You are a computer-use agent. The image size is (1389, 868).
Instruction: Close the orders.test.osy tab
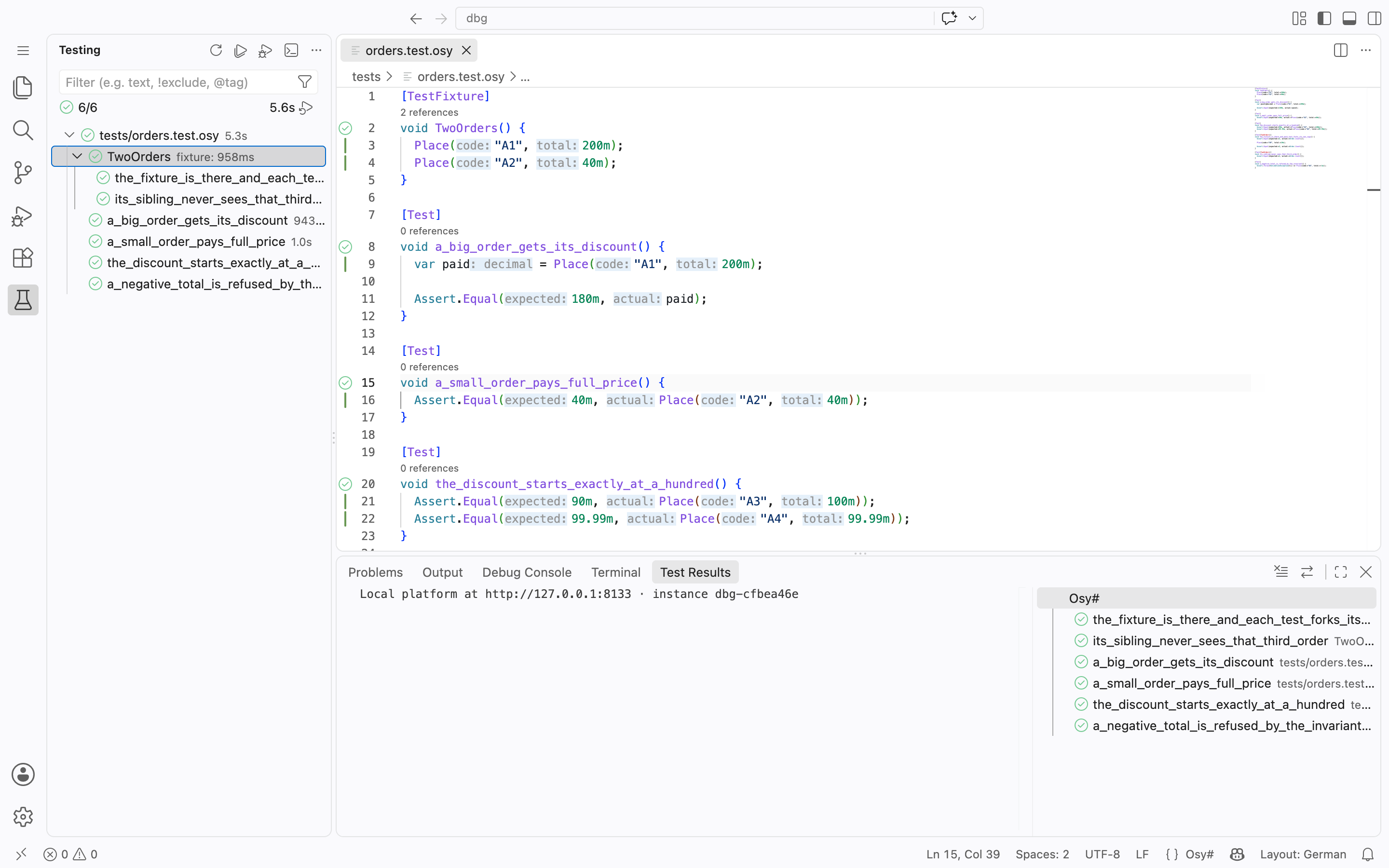tap(467, 51)
